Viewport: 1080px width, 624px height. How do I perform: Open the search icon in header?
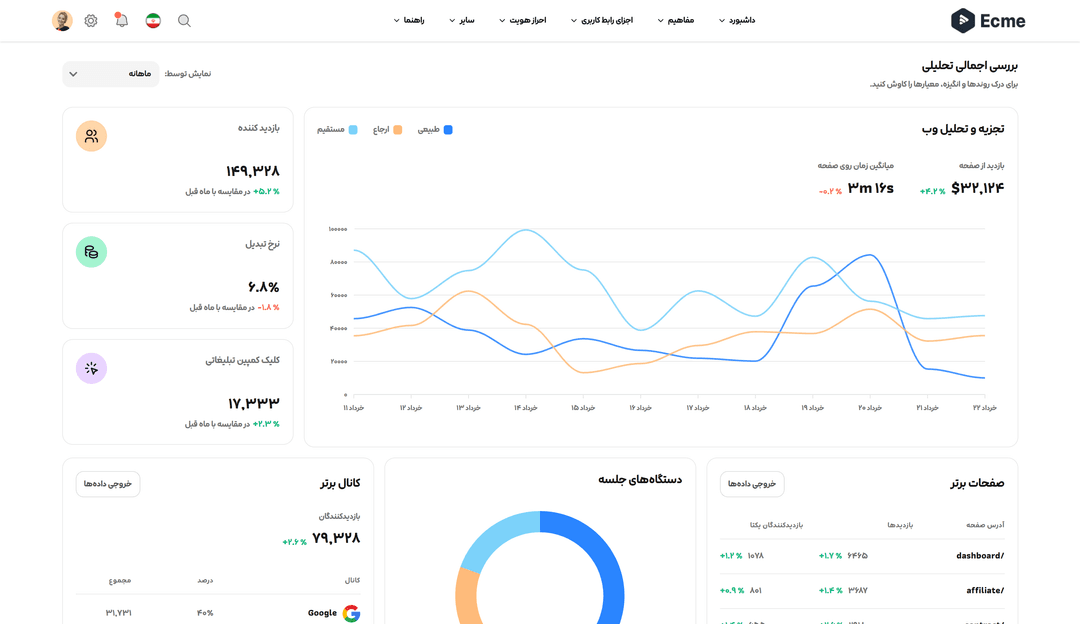pos(184,20)
